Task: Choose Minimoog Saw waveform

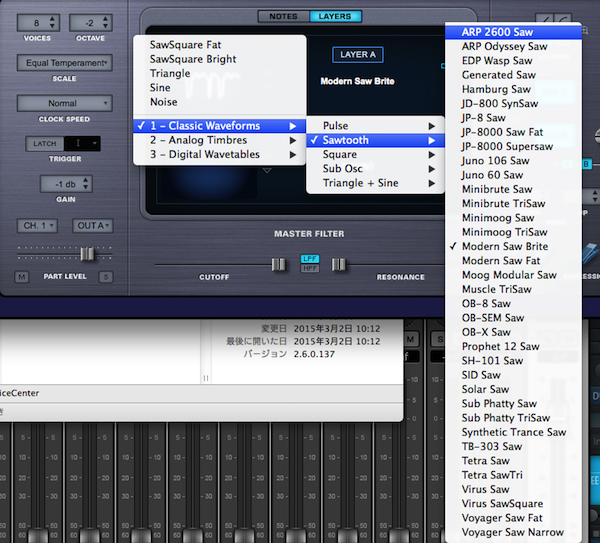Action: pyautogui.click(x=514, y=218)
